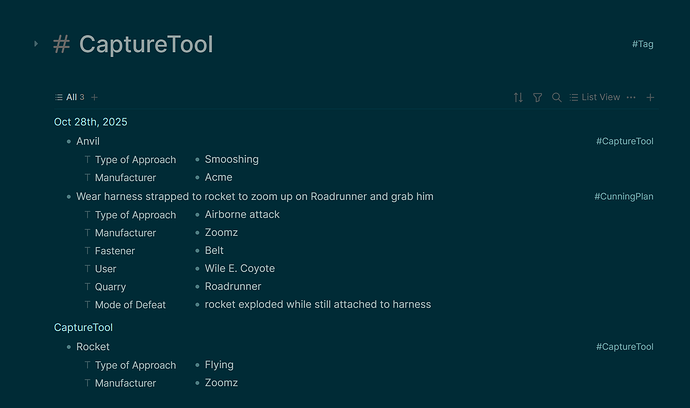Click the CaptureTool group heading
This screenshot has height=408, width=690.
coord(83,327)
